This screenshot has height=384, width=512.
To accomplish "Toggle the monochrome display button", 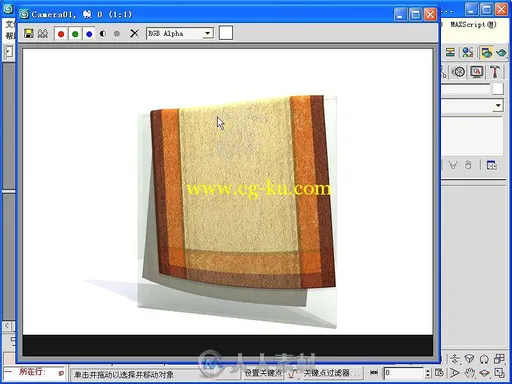I will (117, 34).
